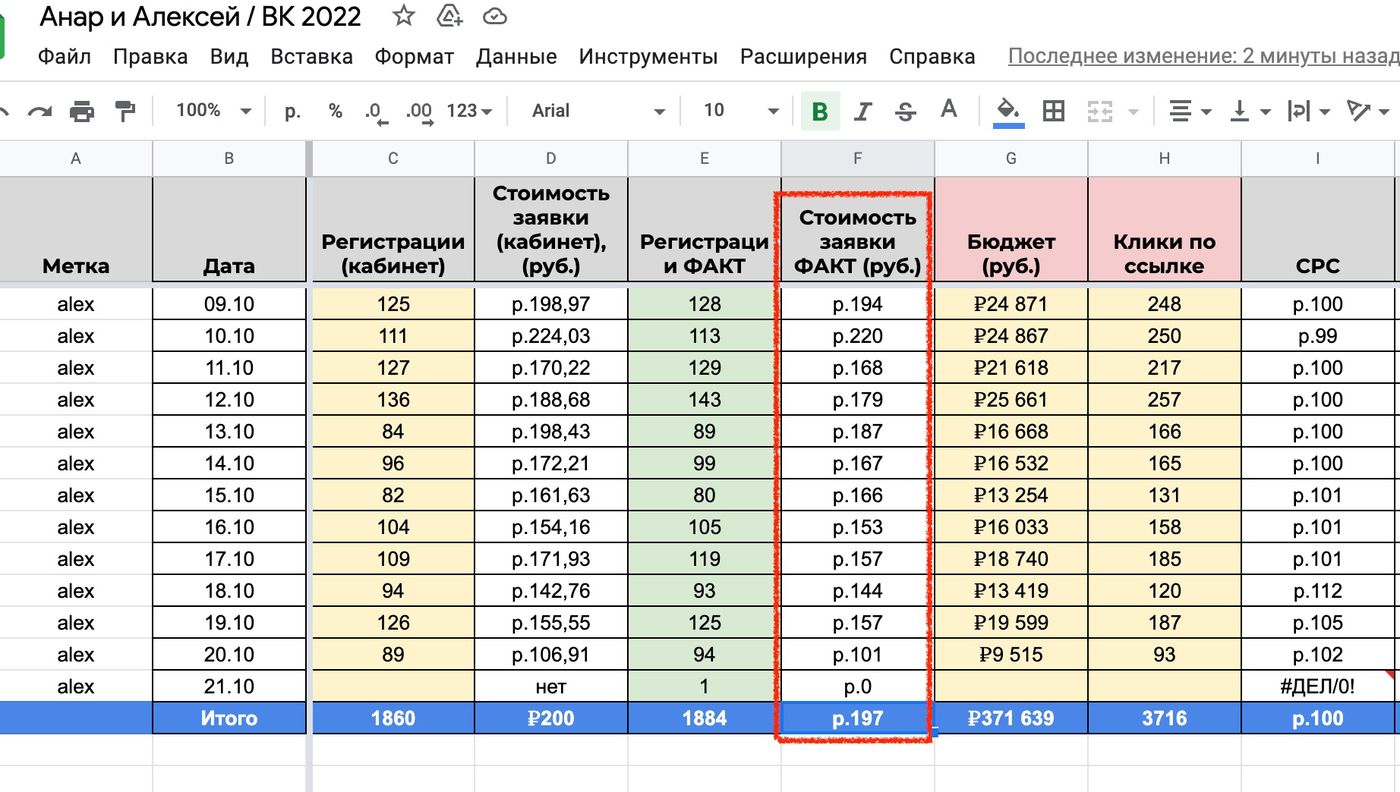Viewport: 1400px width, 792px height.
Task: Format as percent with % button
Action: (335, 111)
